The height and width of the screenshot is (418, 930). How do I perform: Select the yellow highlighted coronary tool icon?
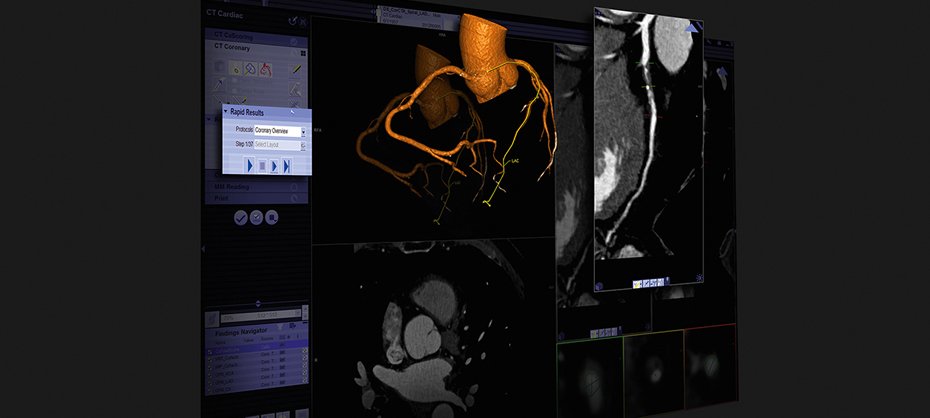click(x=237, y=69)
